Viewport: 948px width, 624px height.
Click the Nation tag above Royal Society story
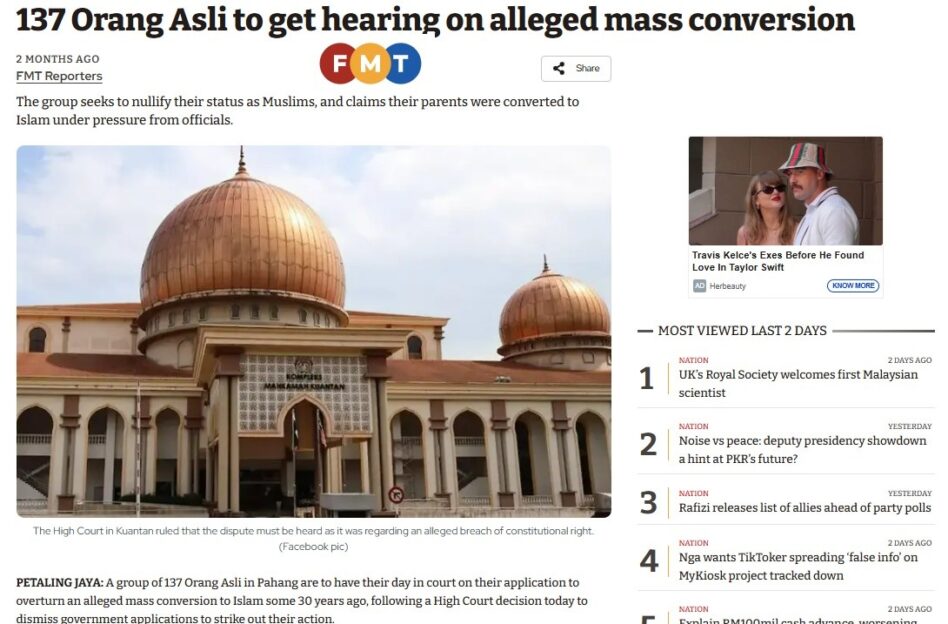[693, 360]
